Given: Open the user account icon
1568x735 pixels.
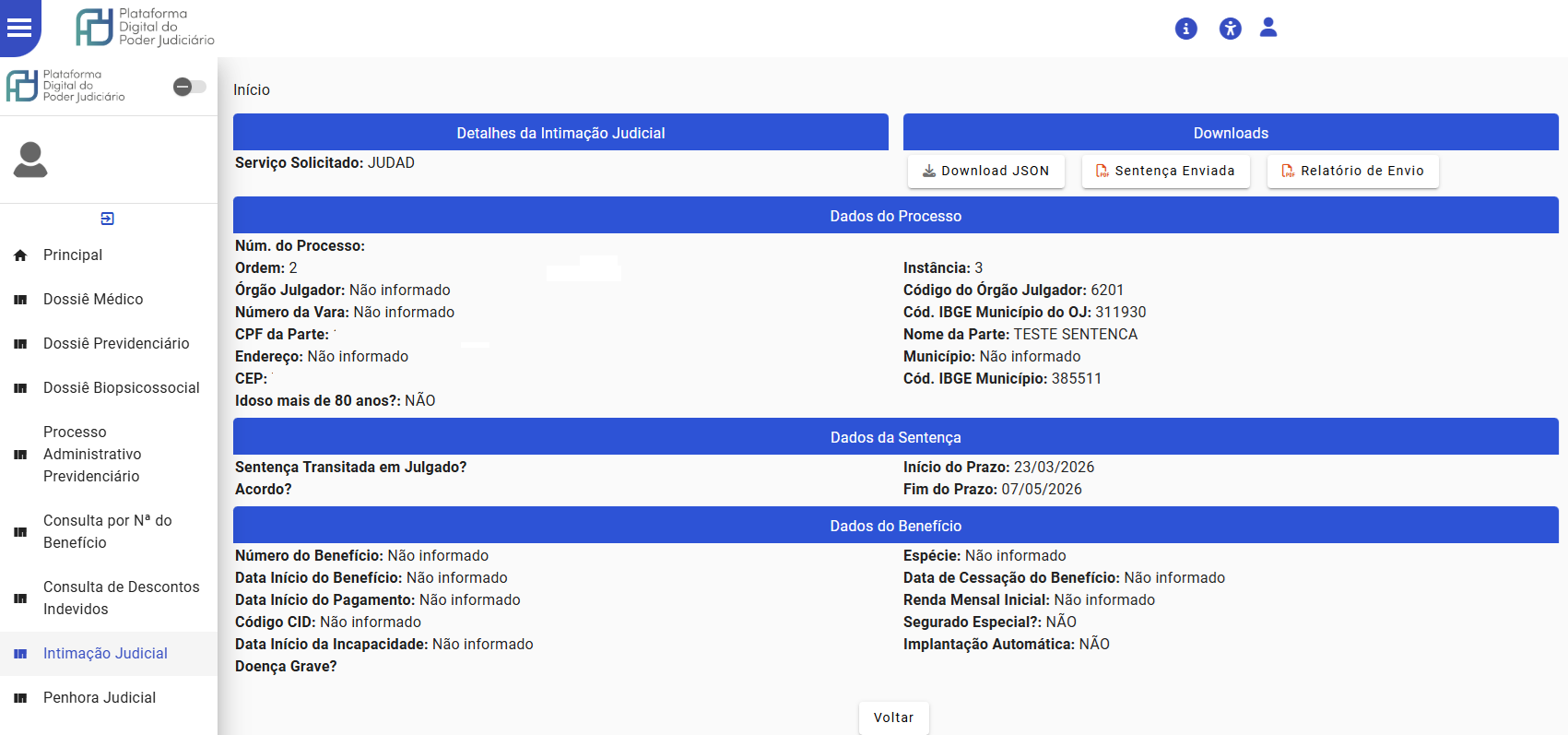Looking at the screenshot, I should coord(1268,28).
